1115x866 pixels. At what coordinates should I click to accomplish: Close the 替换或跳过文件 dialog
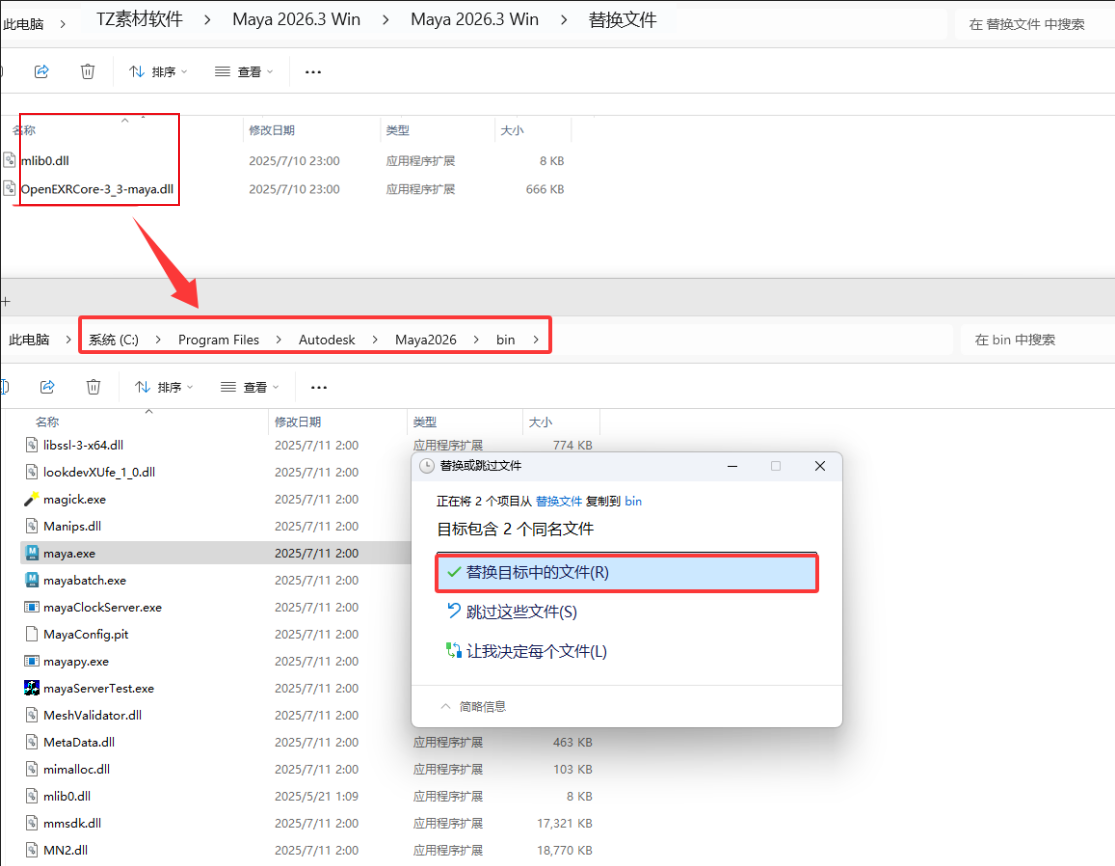(x=820, y=466)
